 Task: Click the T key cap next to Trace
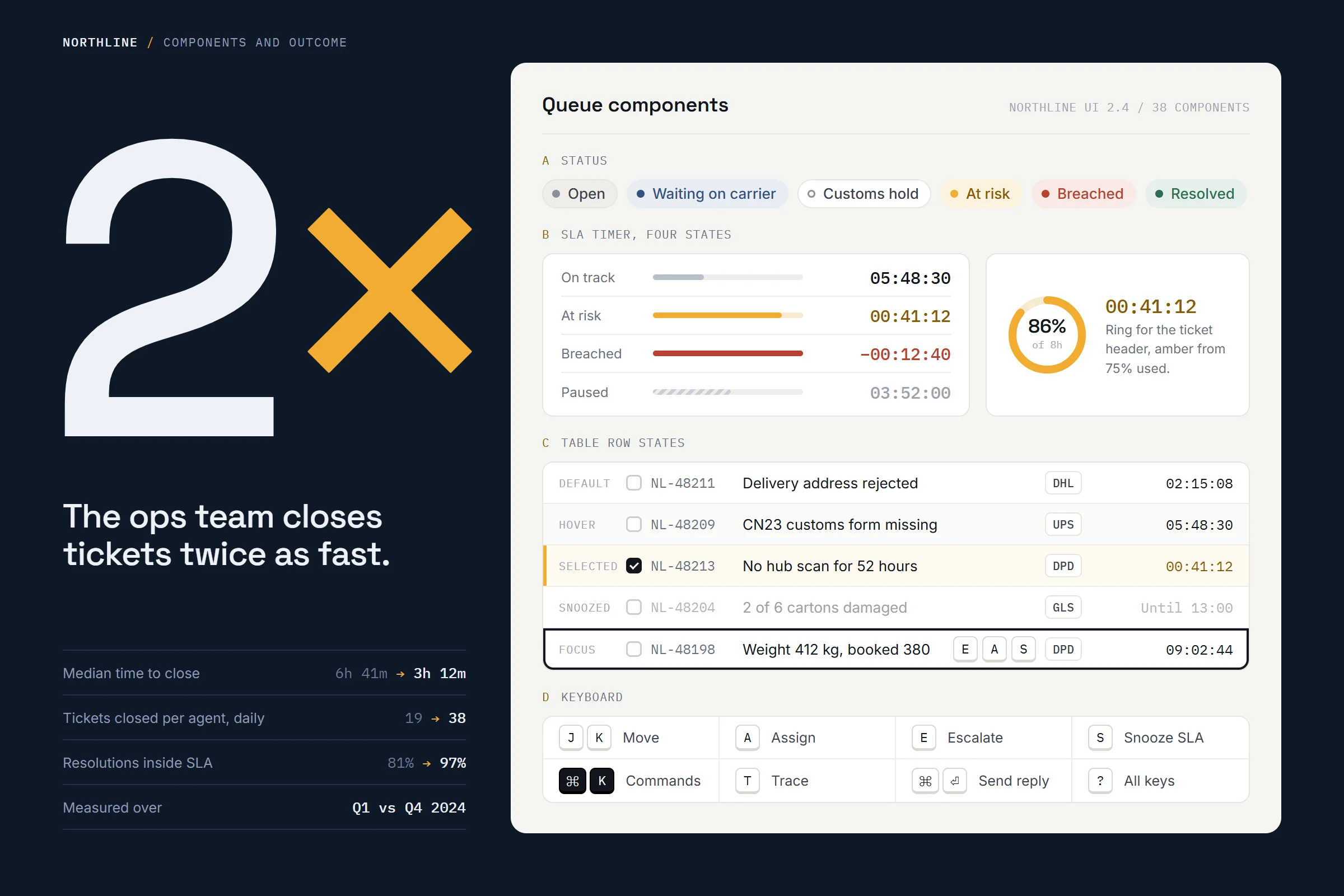tap(748, 781)
